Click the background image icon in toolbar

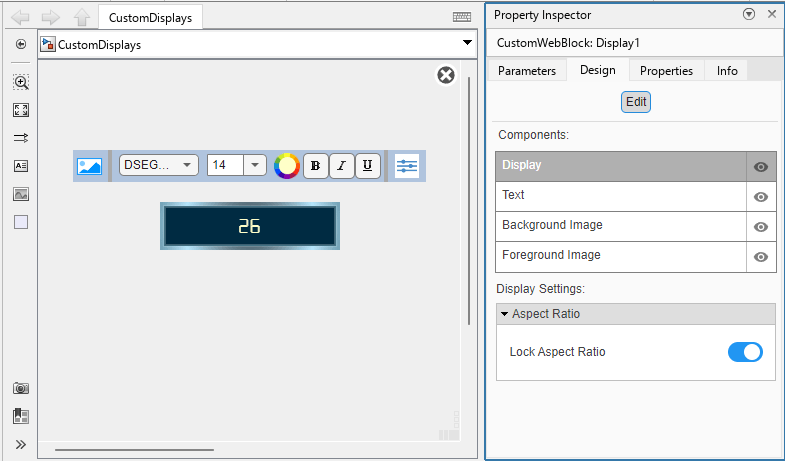[90, 166]
